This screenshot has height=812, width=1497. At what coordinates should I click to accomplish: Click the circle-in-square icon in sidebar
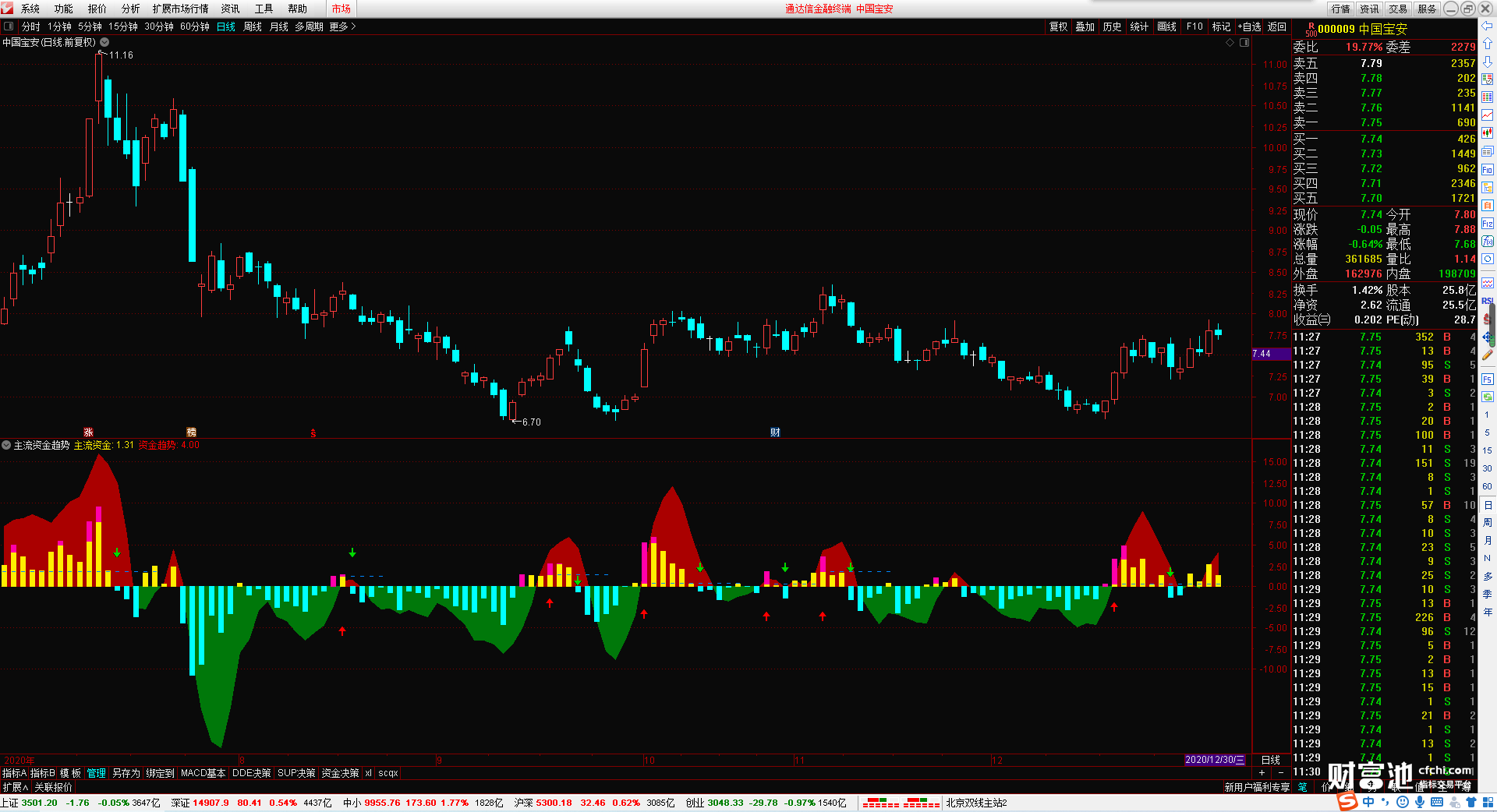1488,259
